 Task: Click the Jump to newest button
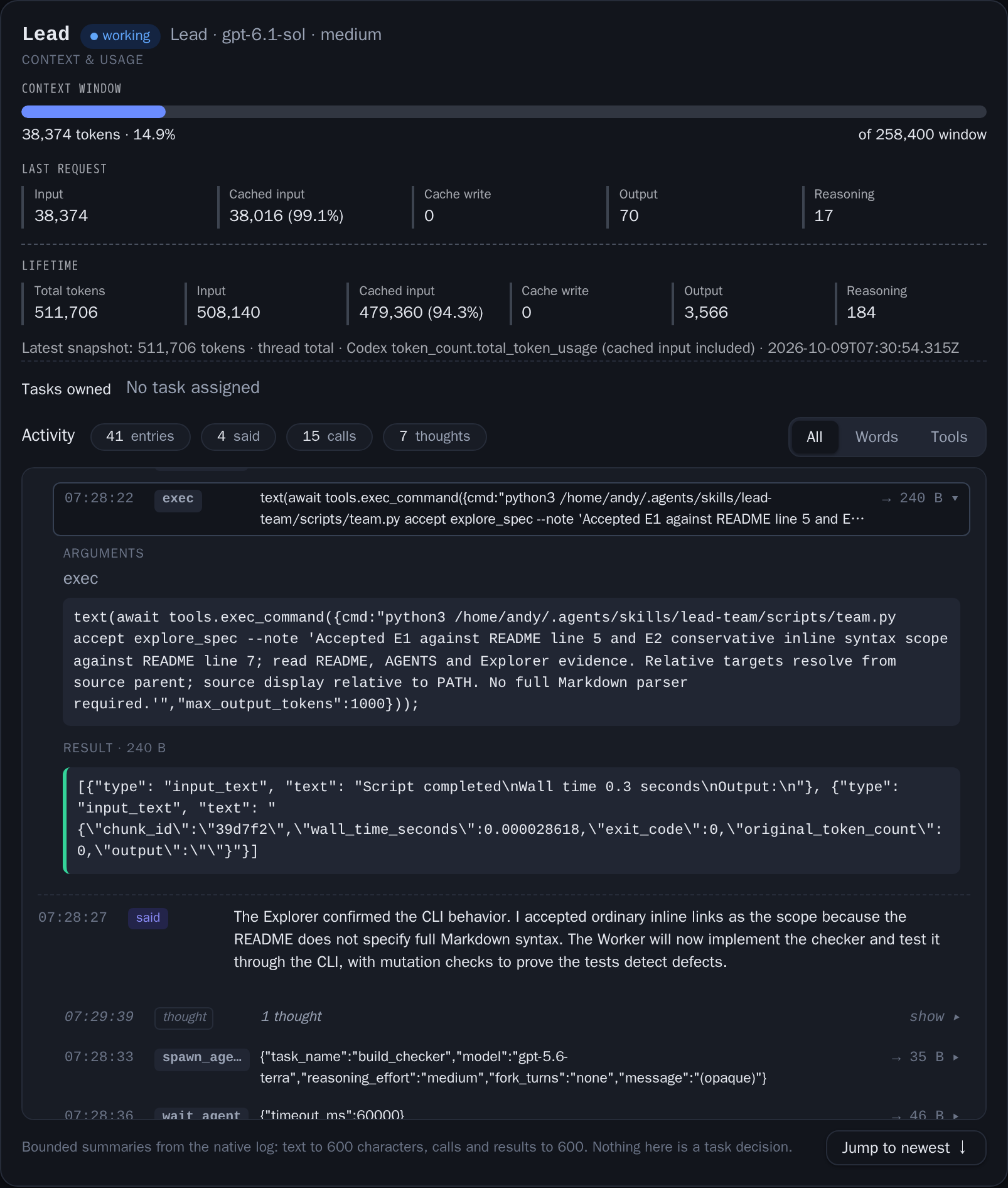point(906,1148)
